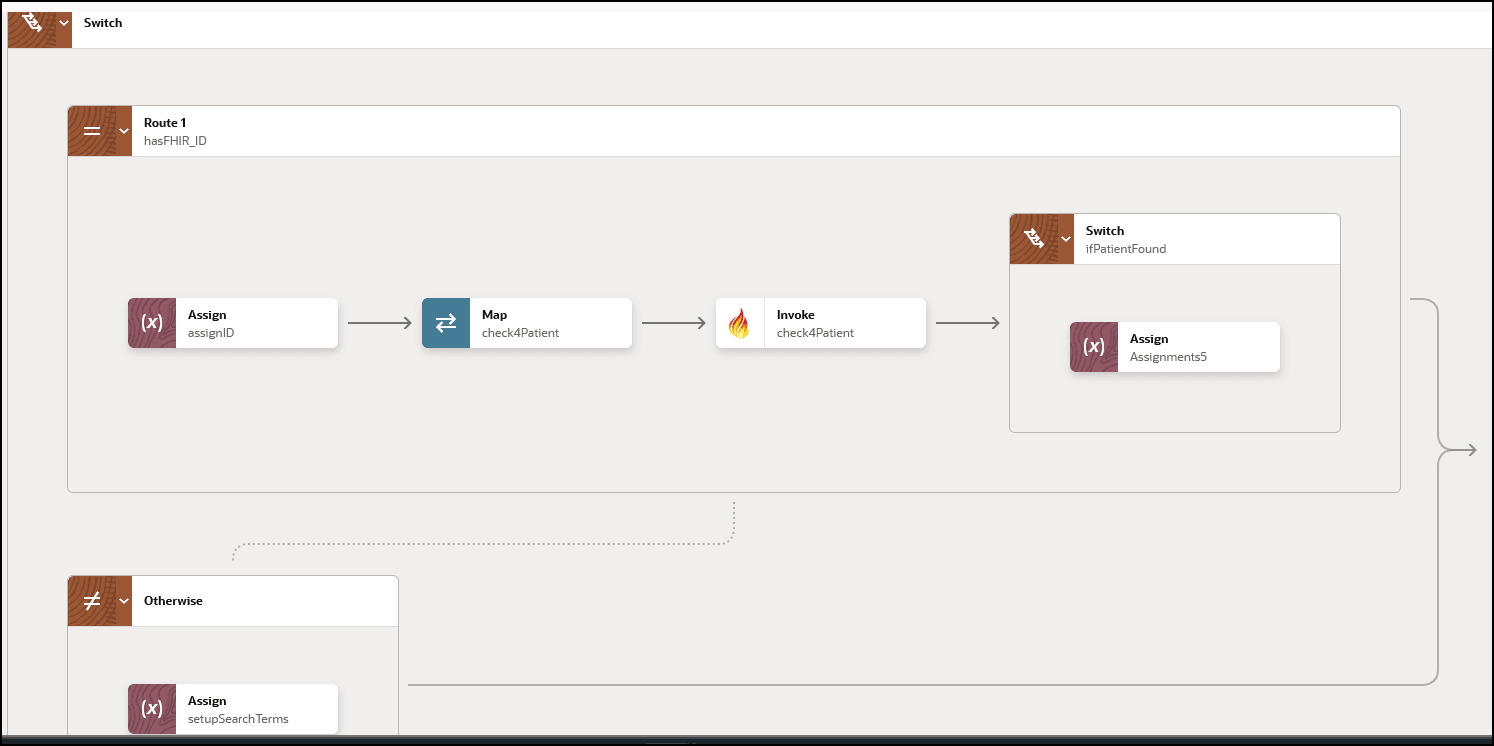Select the setupSearchTerms node label
This screenshot has height=746, width=1494.
pyautogui.click(x=238, y=719)
